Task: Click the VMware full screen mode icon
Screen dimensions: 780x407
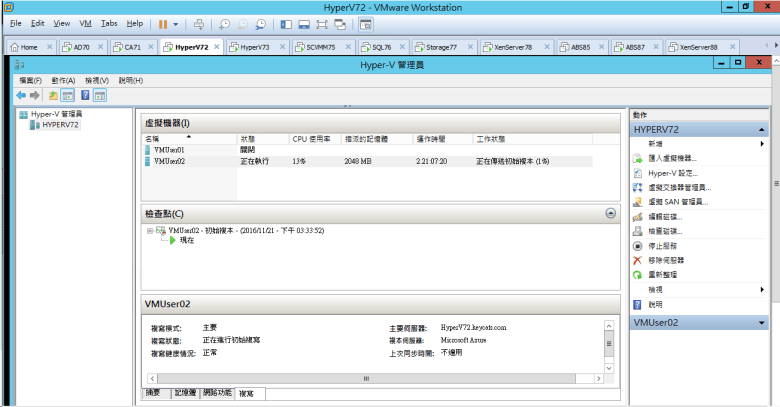Action: click(x=323, y=23)
